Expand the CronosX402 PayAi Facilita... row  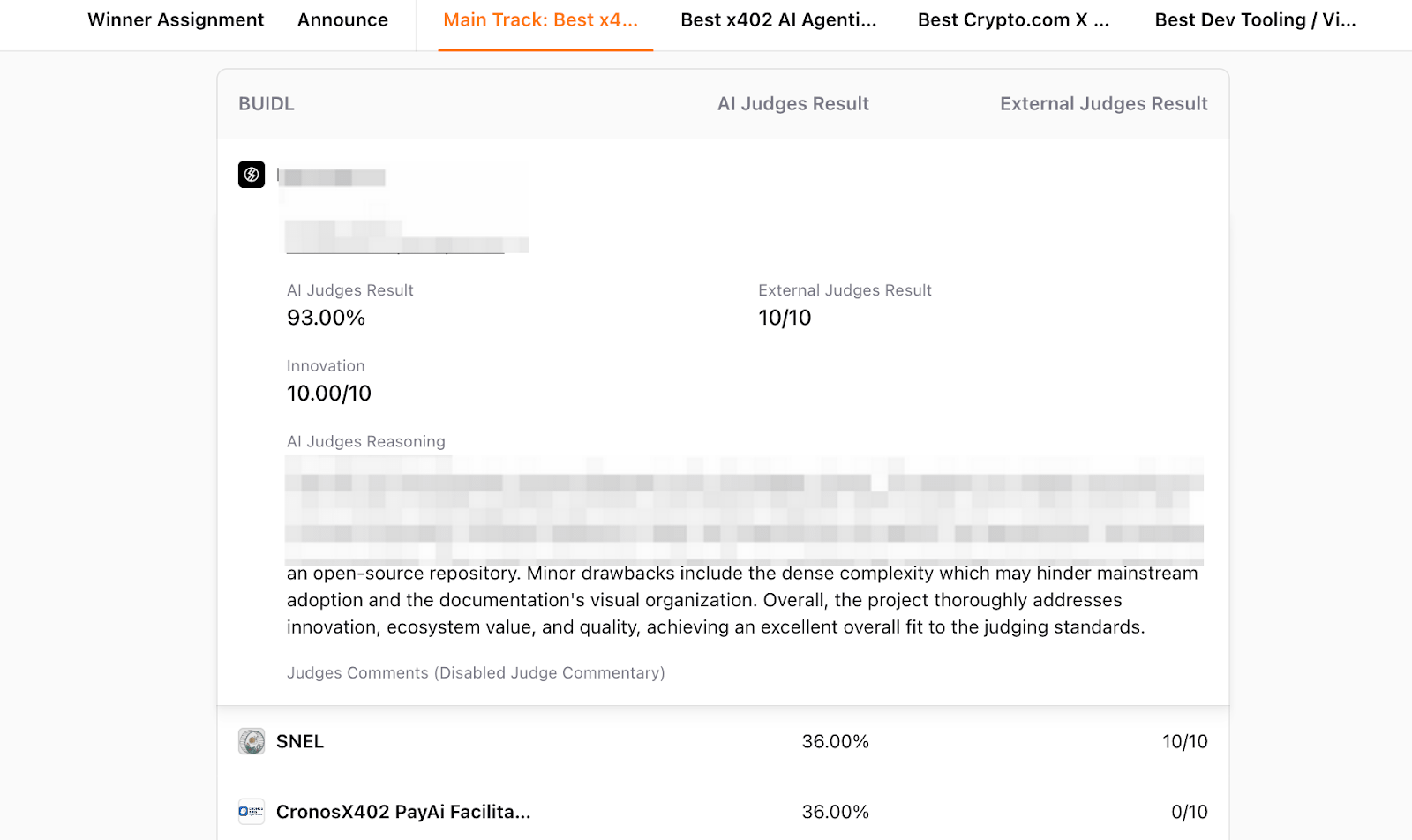tap(403, 812)
